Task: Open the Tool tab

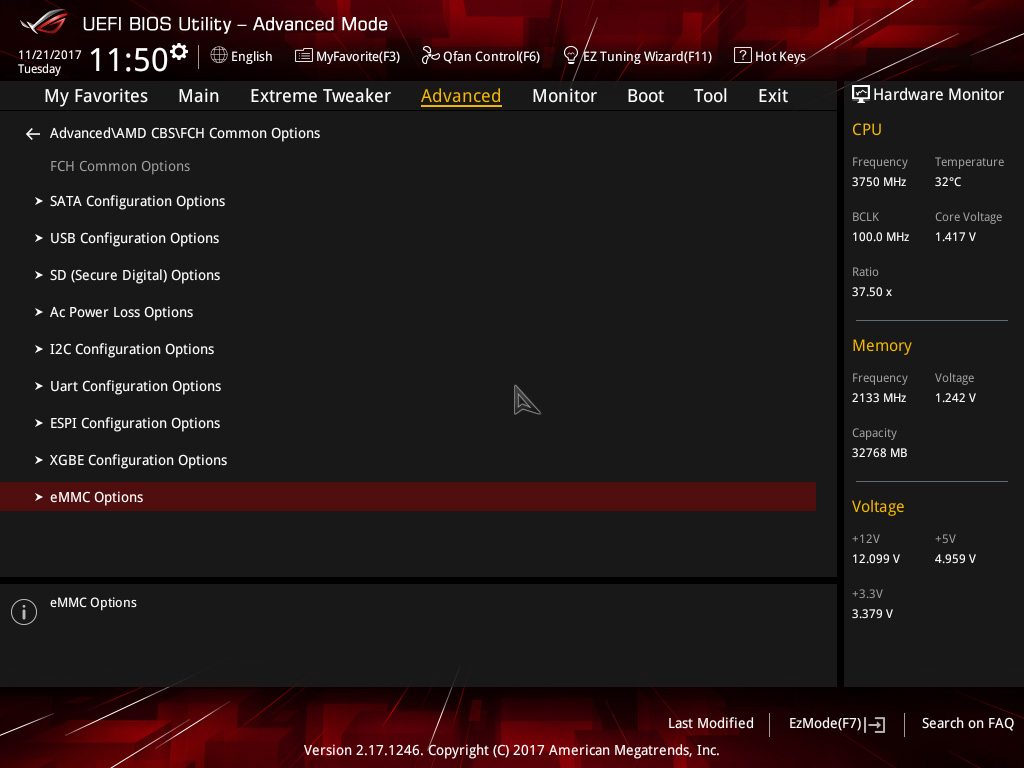Action: pos(711,96)
